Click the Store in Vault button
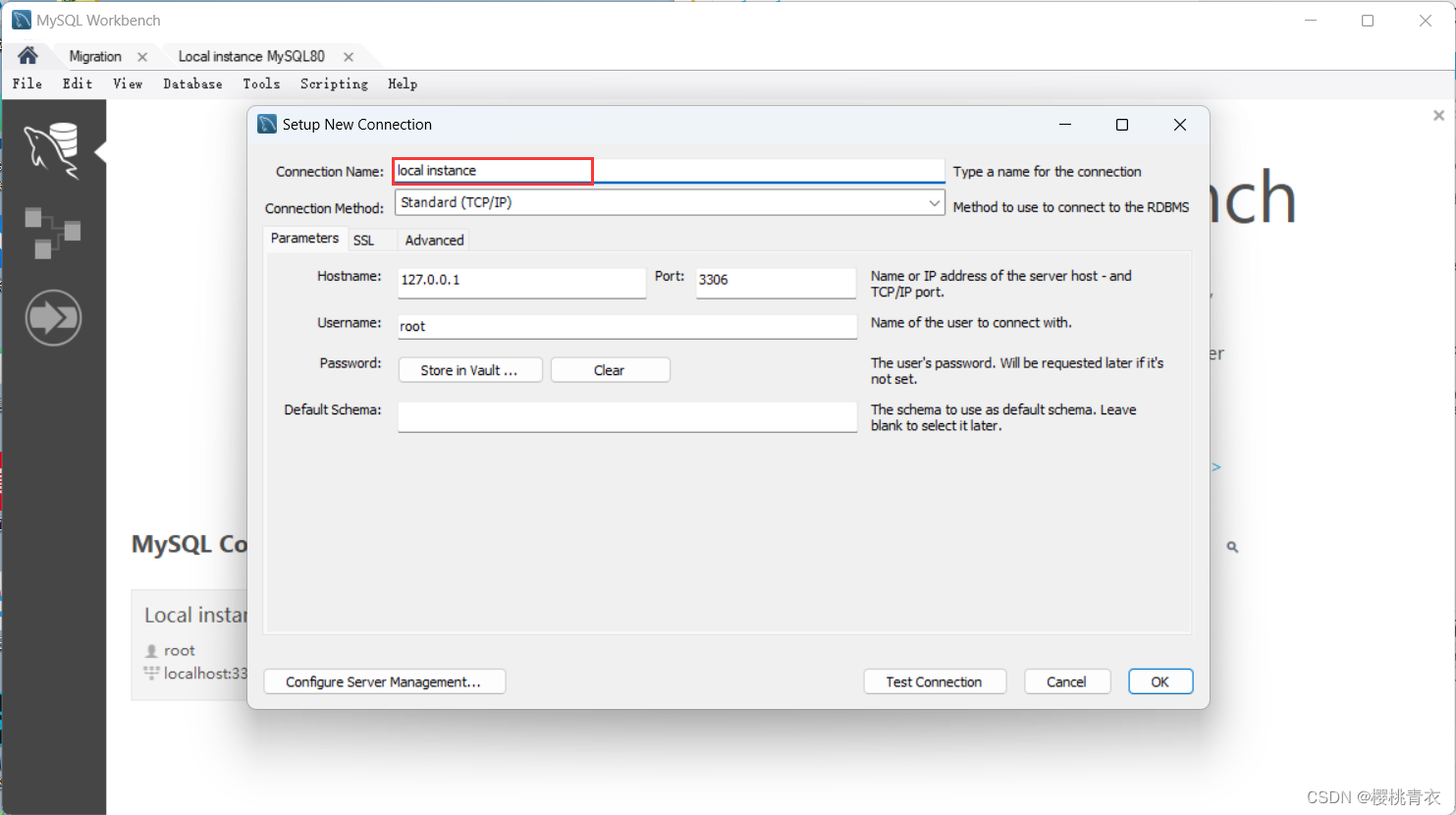Image resolution: width=1456 pixels, height=815 pixels. point(470,370)
